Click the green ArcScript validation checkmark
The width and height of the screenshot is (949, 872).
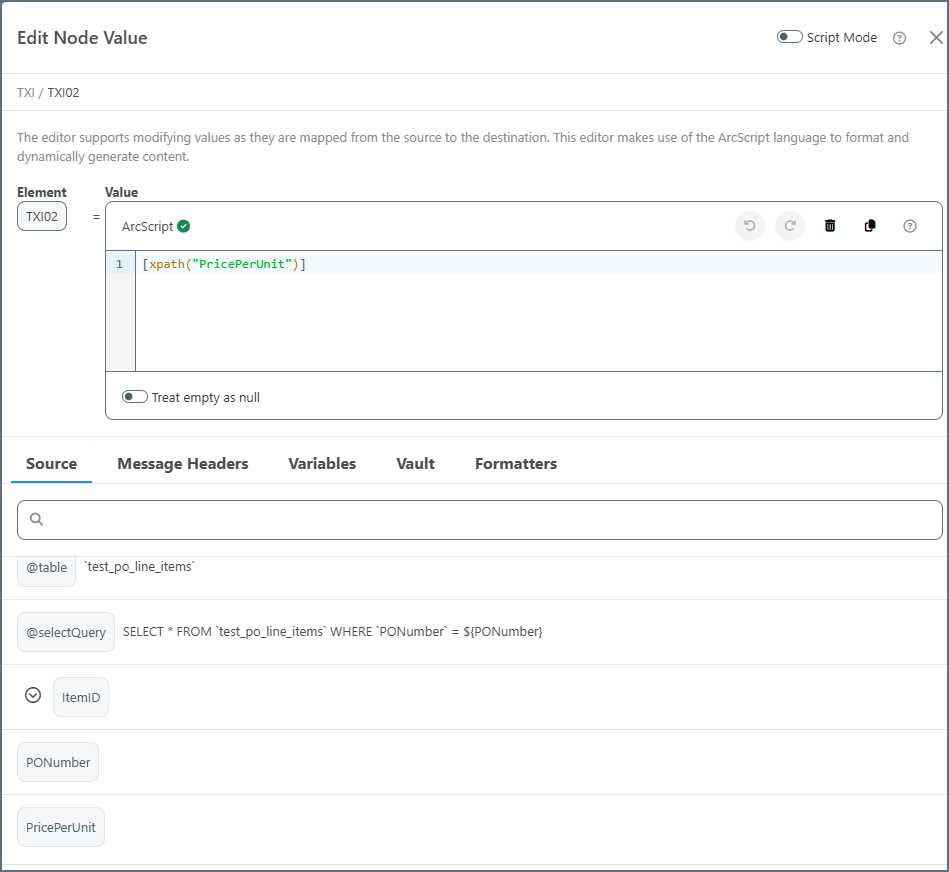click(x=184, y=226)
